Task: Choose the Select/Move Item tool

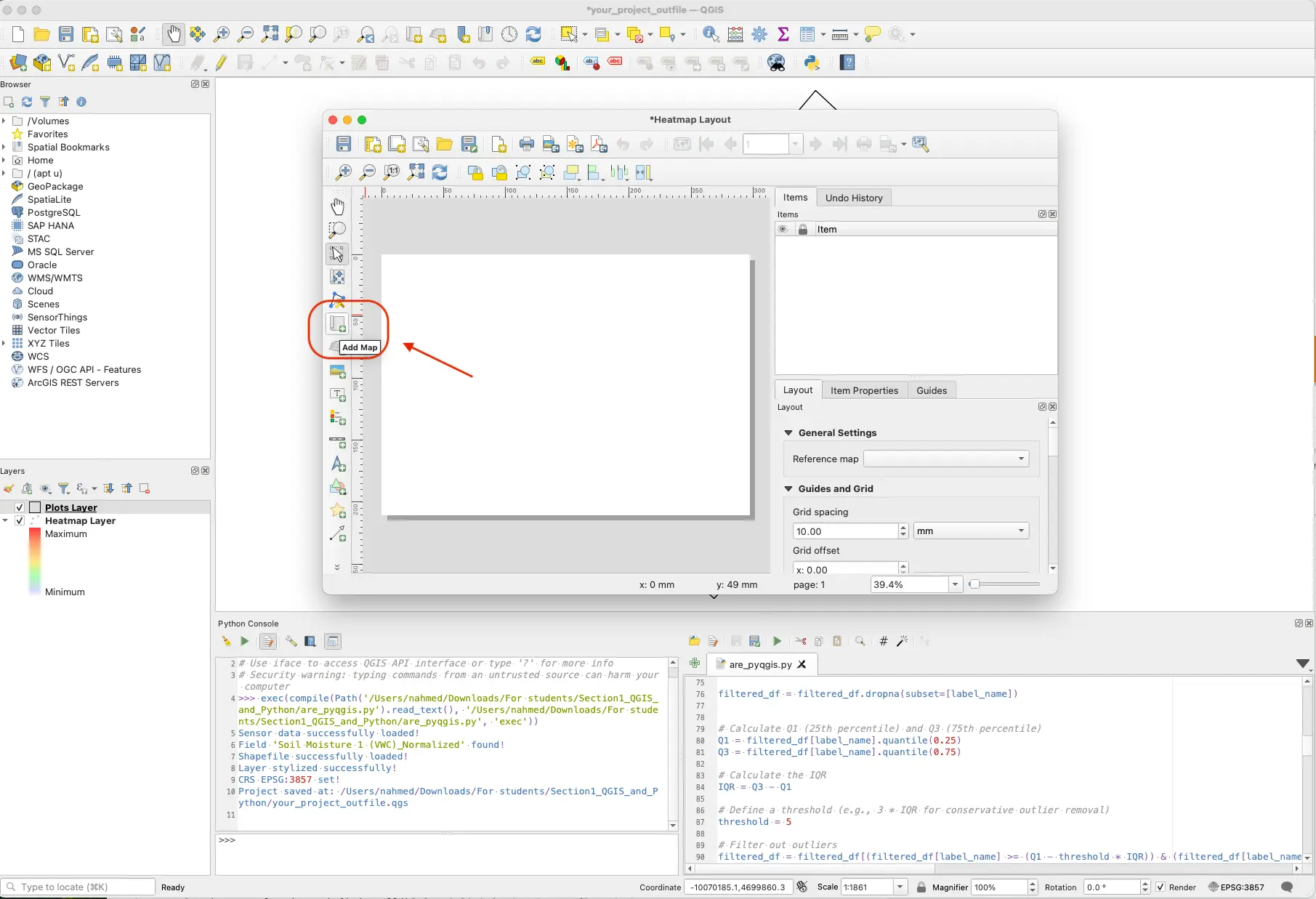Action: 338,254
